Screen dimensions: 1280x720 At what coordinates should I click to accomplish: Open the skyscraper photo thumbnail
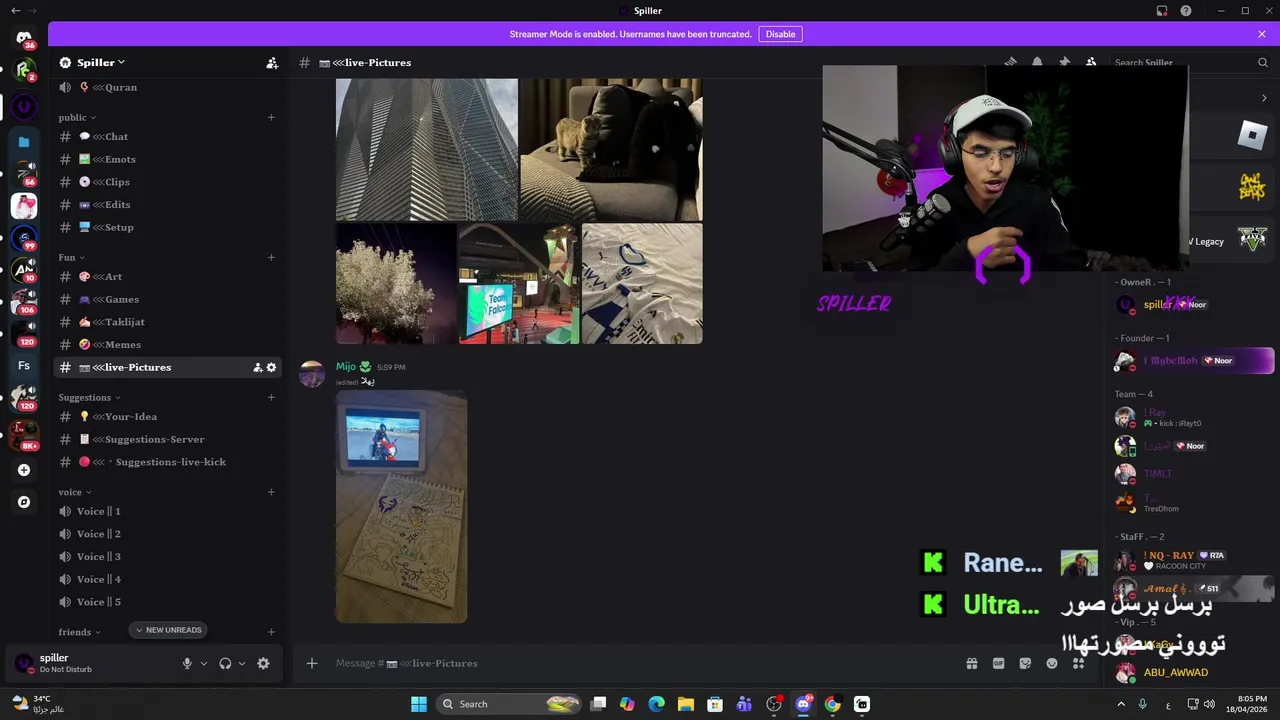coord(427,149)
